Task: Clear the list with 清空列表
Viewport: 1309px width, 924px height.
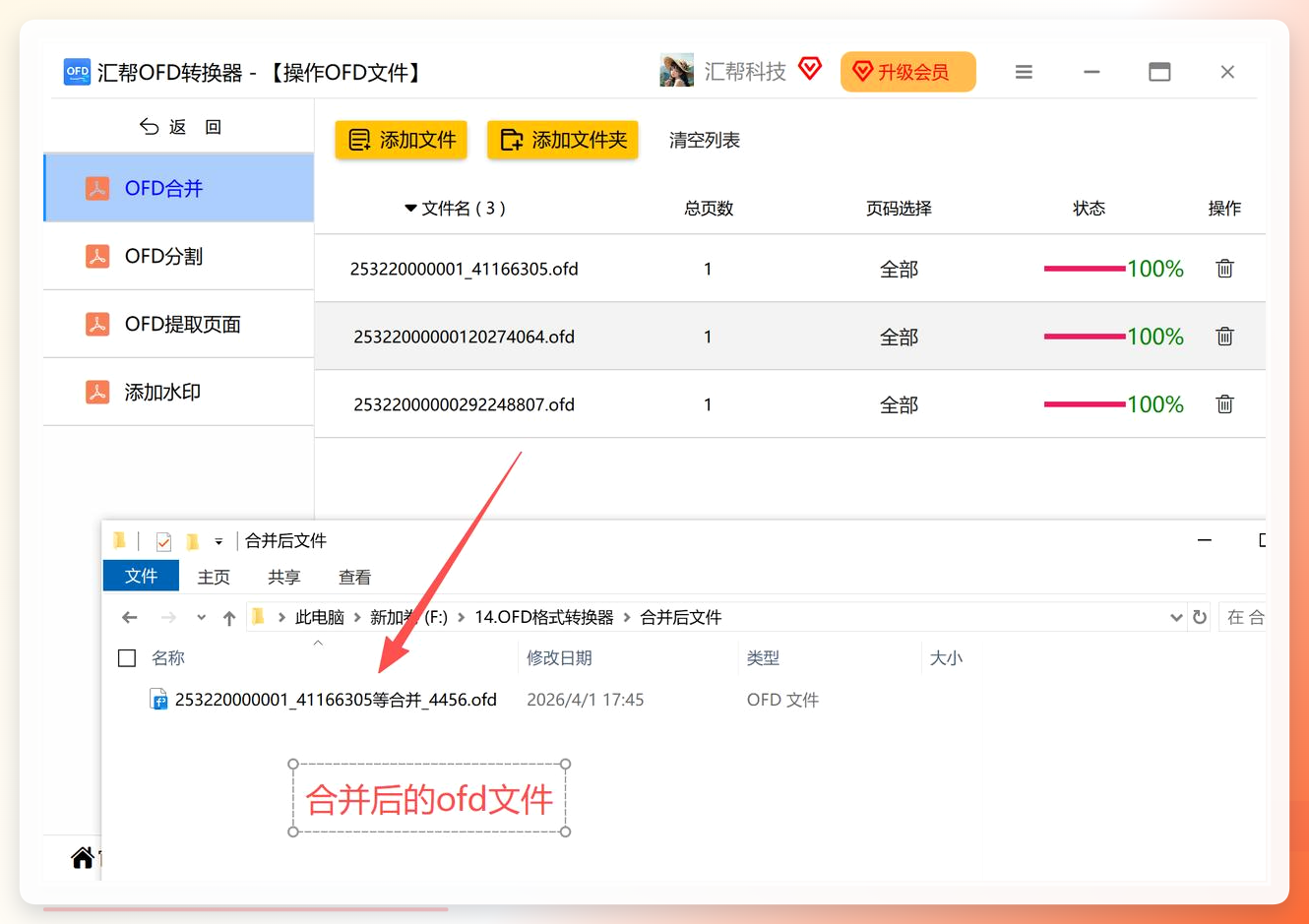Action: tap(705, 141)
